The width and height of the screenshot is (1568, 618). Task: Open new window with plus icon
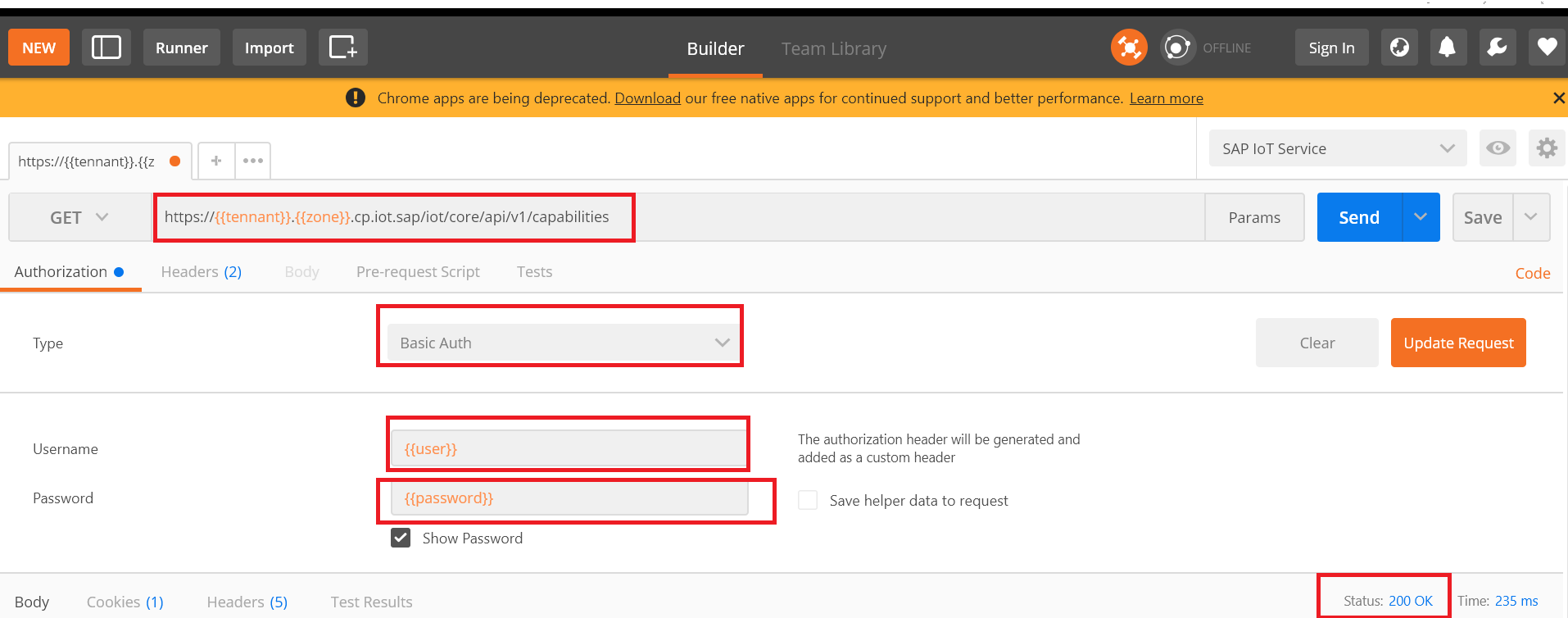[x=342, y=48]
